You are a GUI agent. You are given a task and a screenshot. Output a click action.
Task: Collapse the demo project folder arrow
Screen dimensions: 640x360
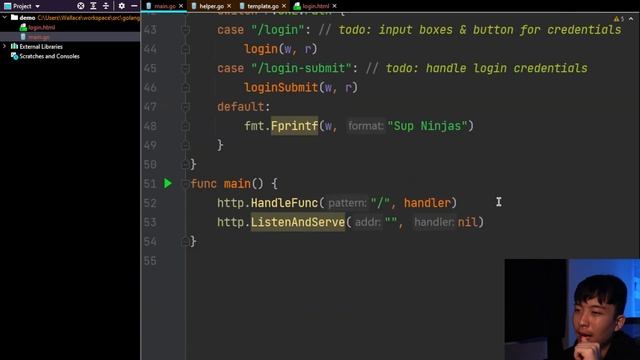coord(5,18)
